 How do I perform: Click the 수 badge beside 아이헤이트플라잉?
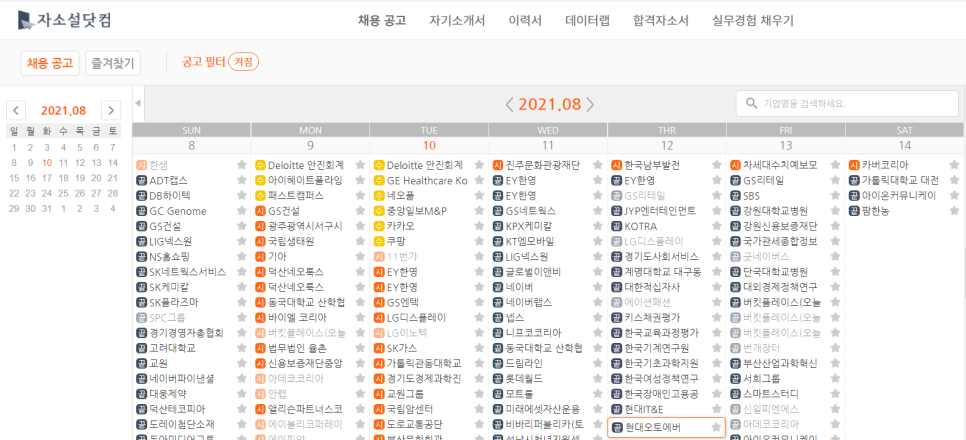(x=260, y=181)
